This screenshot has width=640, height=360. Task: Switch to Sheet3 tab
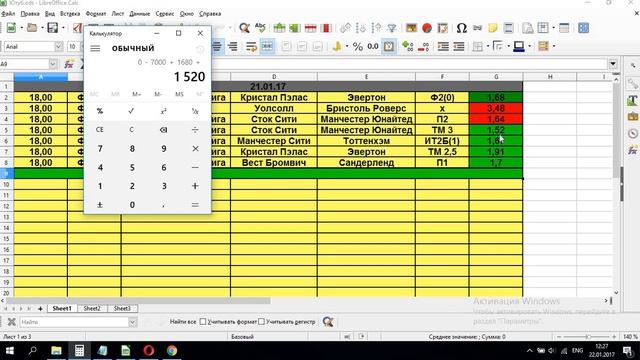[x=122, y=309]
